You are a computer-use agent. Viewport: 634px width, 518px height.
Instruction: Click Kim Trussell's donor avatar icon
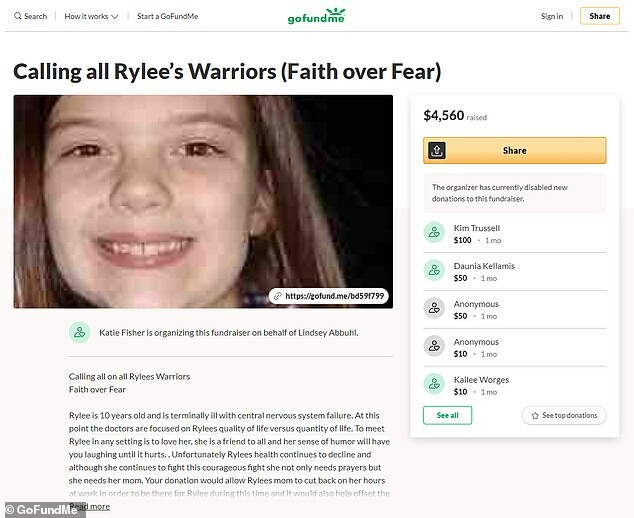click(434, 233)
